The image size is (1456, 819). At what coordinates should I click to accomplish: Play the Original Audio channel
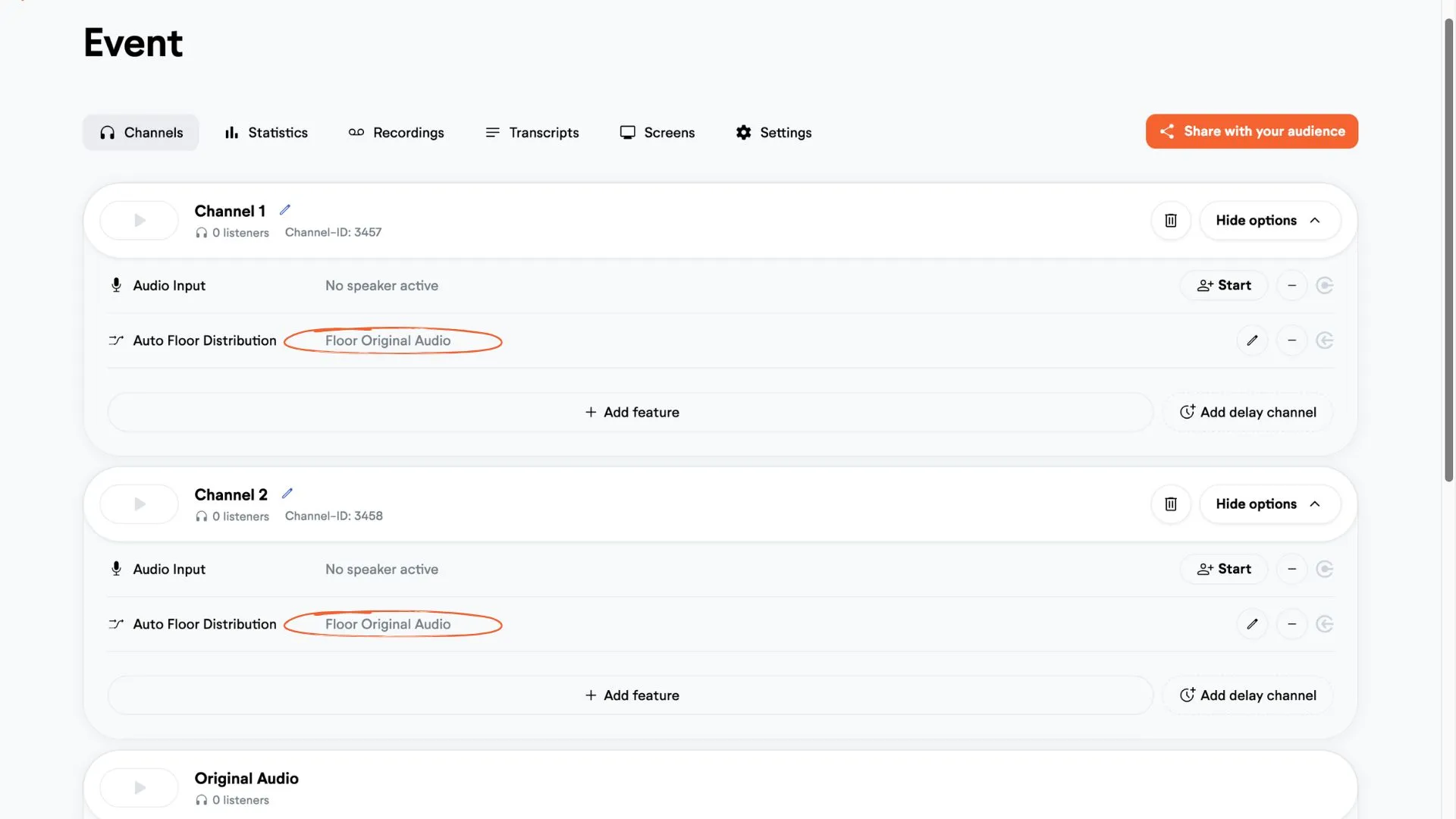pos(140,788)
